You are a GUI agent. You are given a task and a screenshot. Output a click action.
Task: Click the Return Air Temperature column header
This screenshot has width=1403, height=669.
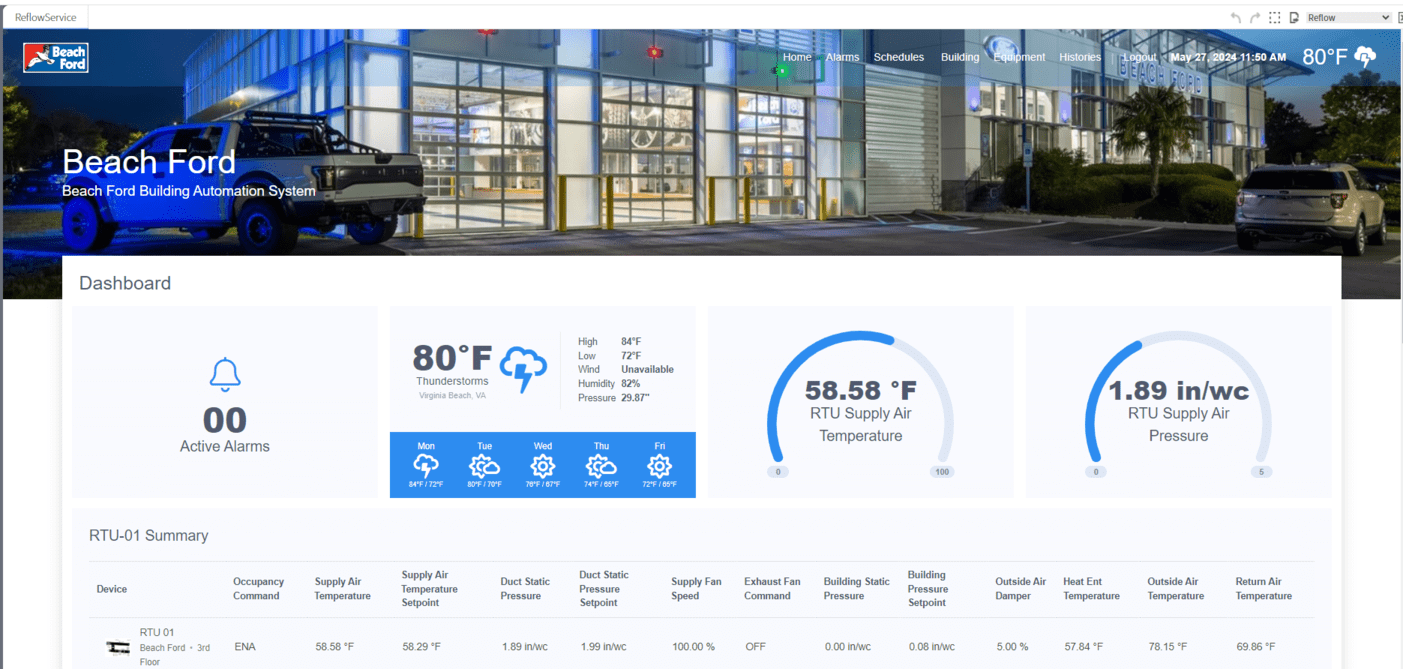1264,588
